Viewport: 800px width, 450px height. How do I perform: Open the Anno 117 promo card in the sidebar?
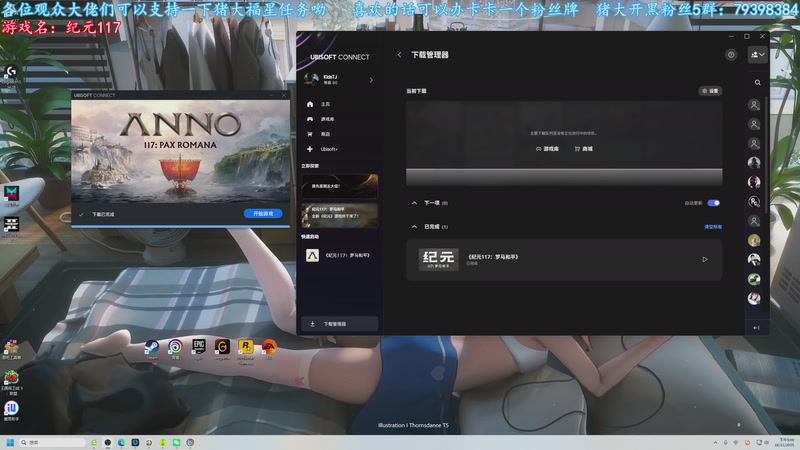coord(340,214)
